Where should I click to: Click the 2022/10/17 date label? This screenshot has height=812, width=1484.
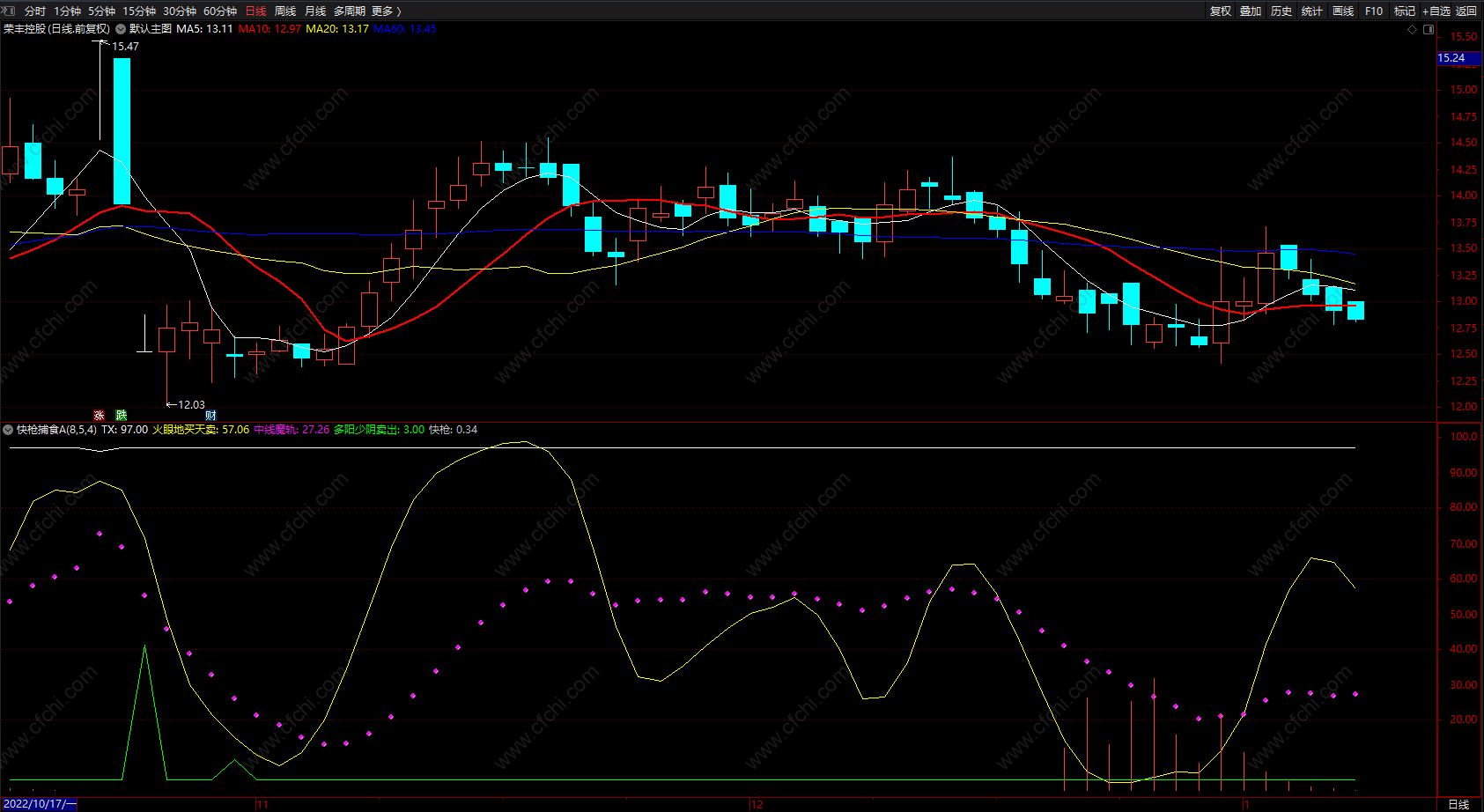click(40, 804)
